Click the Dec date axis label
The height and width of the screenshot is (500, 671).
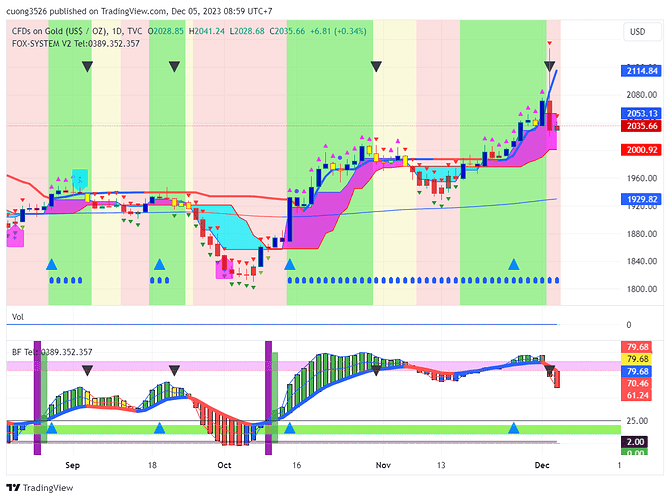[x=542, y=465]
